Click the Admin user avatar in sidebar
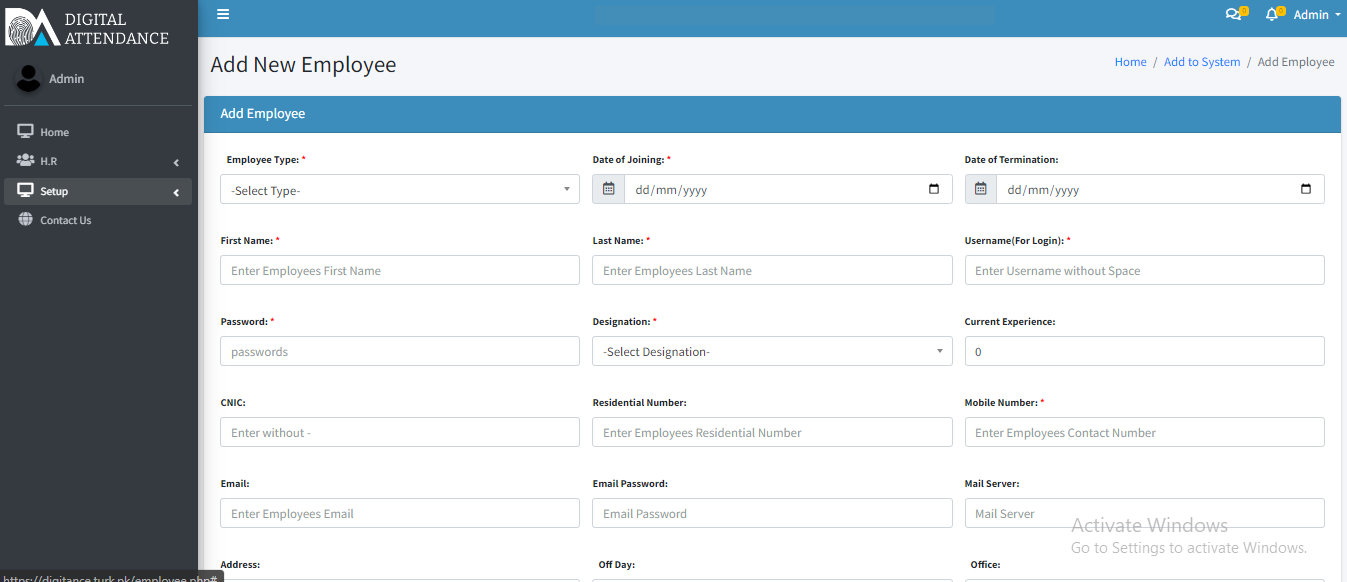Screen dimensions: 1347x582 (29, 79)
